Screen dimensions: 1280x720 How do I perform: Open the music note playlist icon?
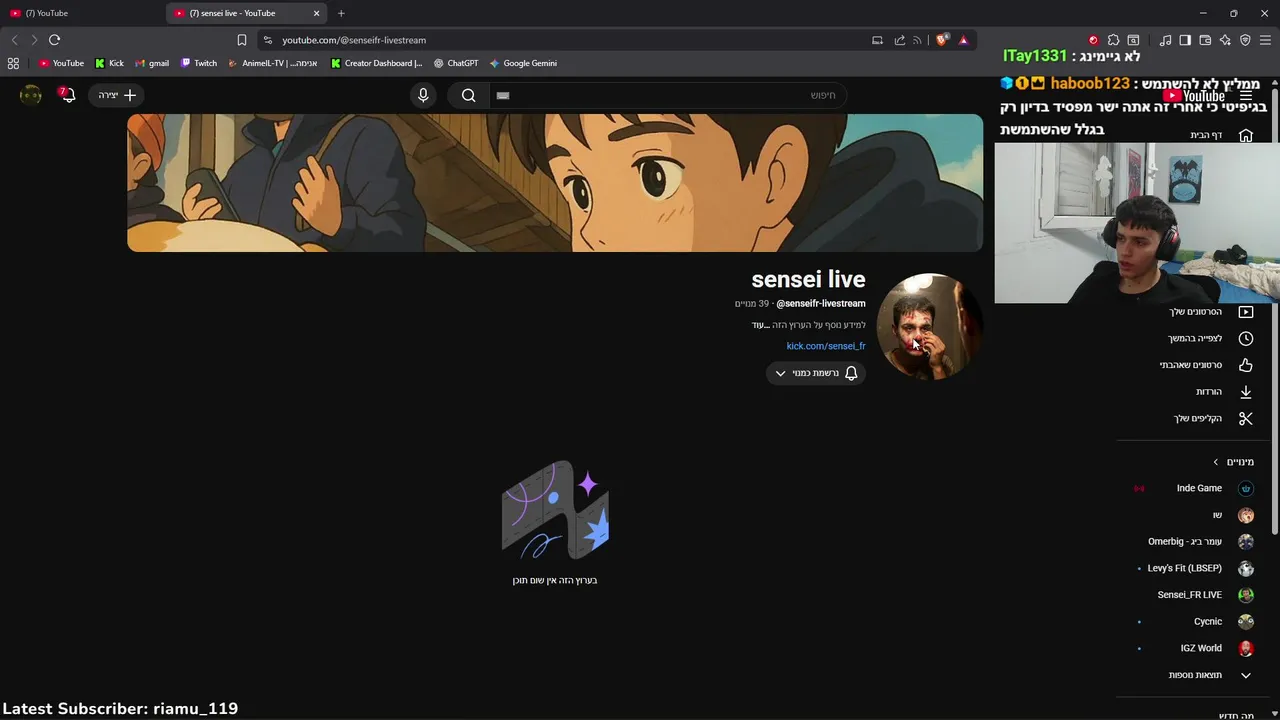point(1165,40)
